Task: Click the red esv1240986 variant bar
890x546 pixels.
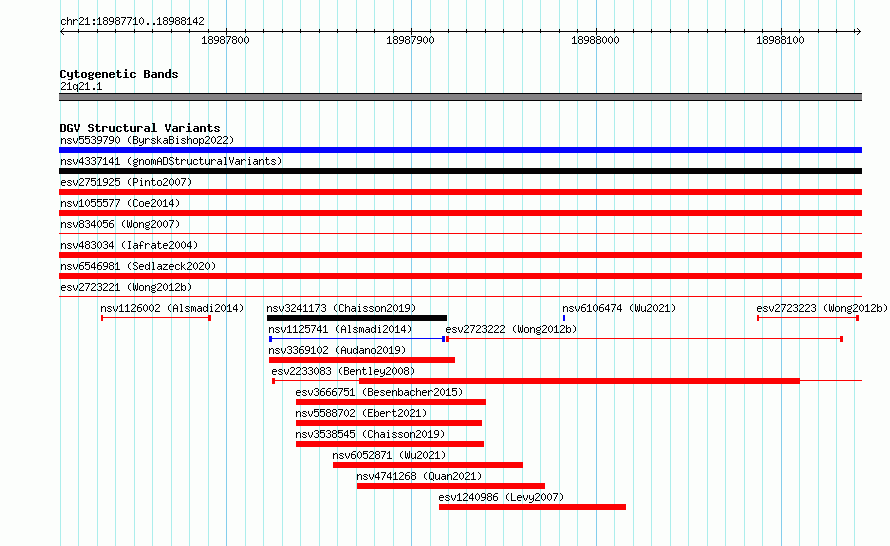Action: coord(532,507)
